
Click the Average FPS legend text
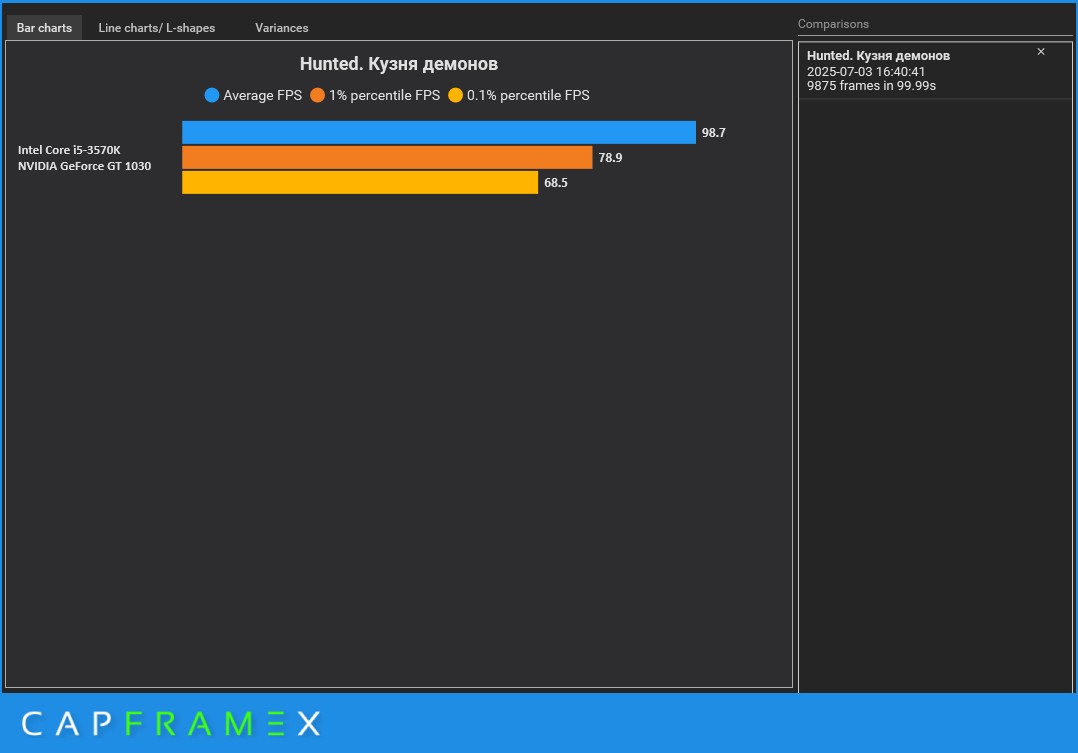263,95
